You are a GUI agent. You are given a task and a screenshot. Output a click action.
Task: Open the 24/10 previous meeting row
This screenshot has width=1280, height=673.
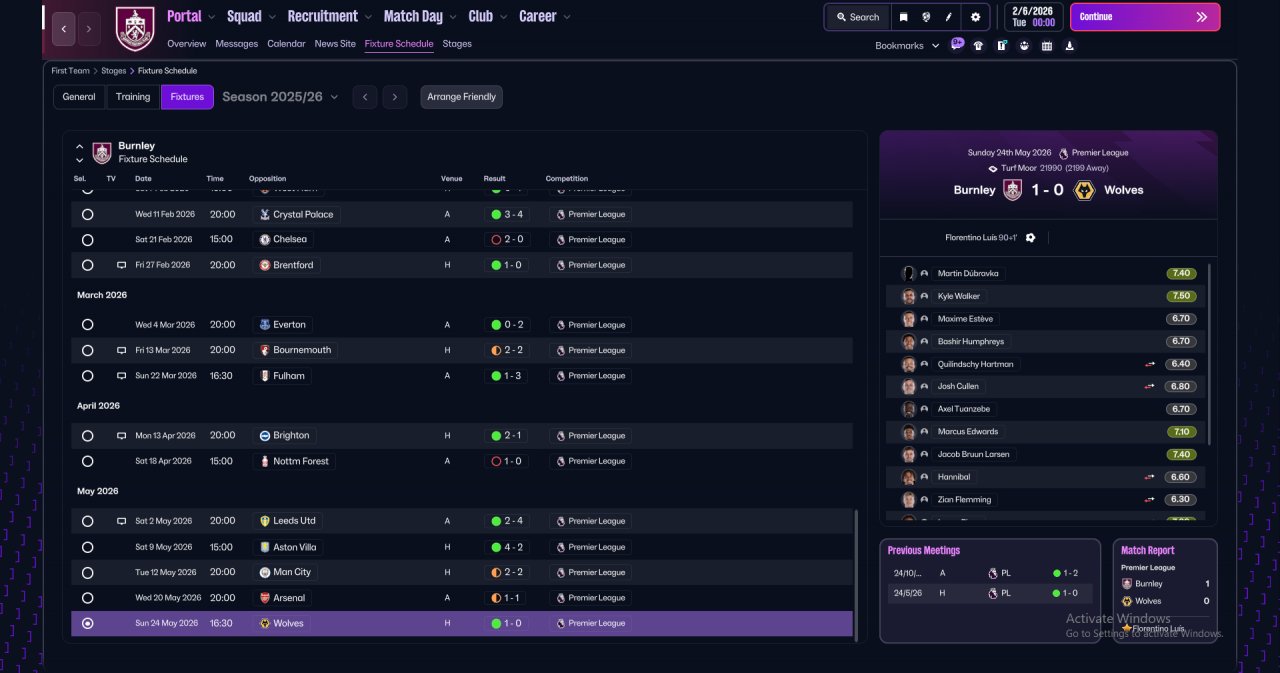(x=989, y=573)
